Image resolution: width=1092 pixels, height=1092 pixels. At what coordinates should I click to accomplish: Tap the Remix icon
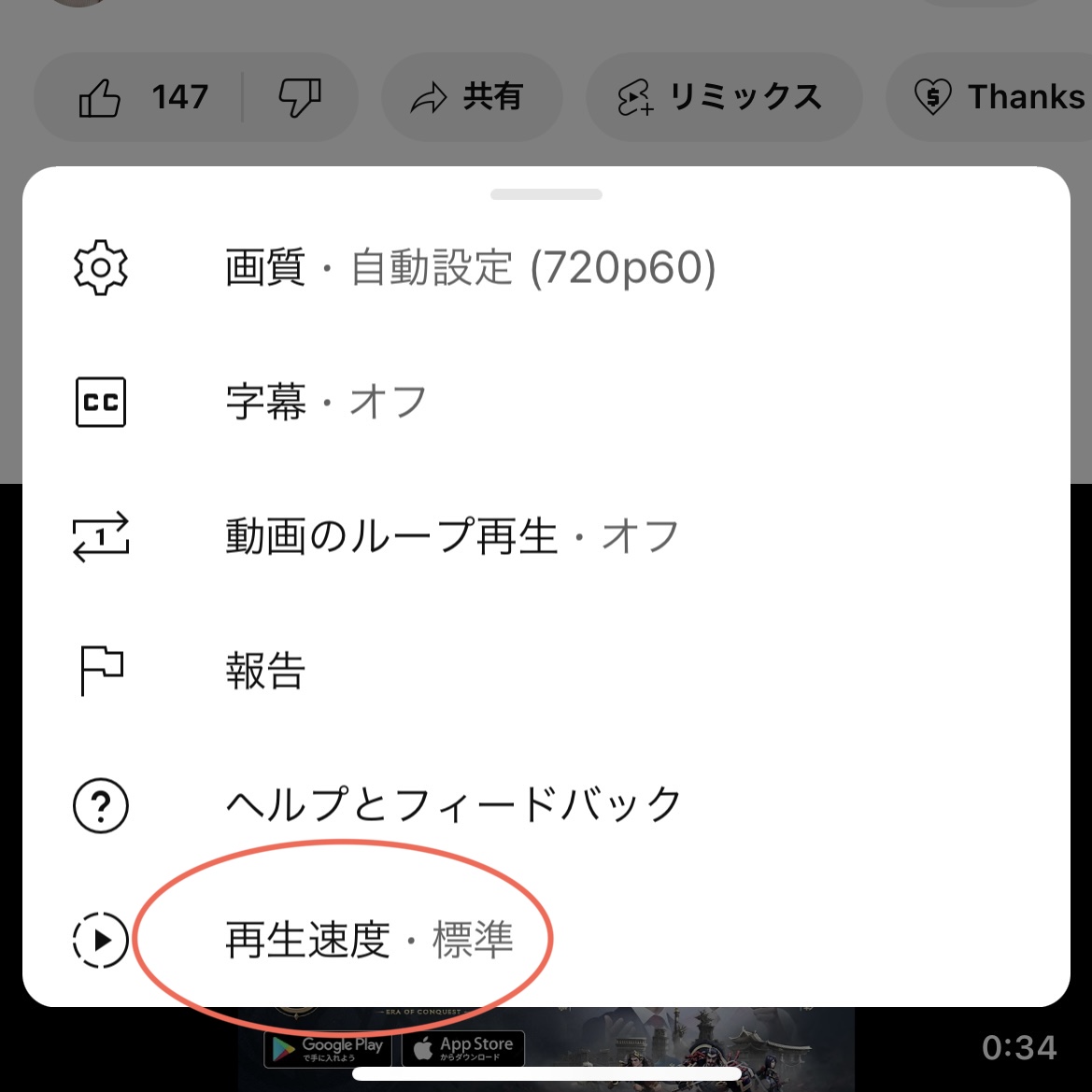coord(634,97)
